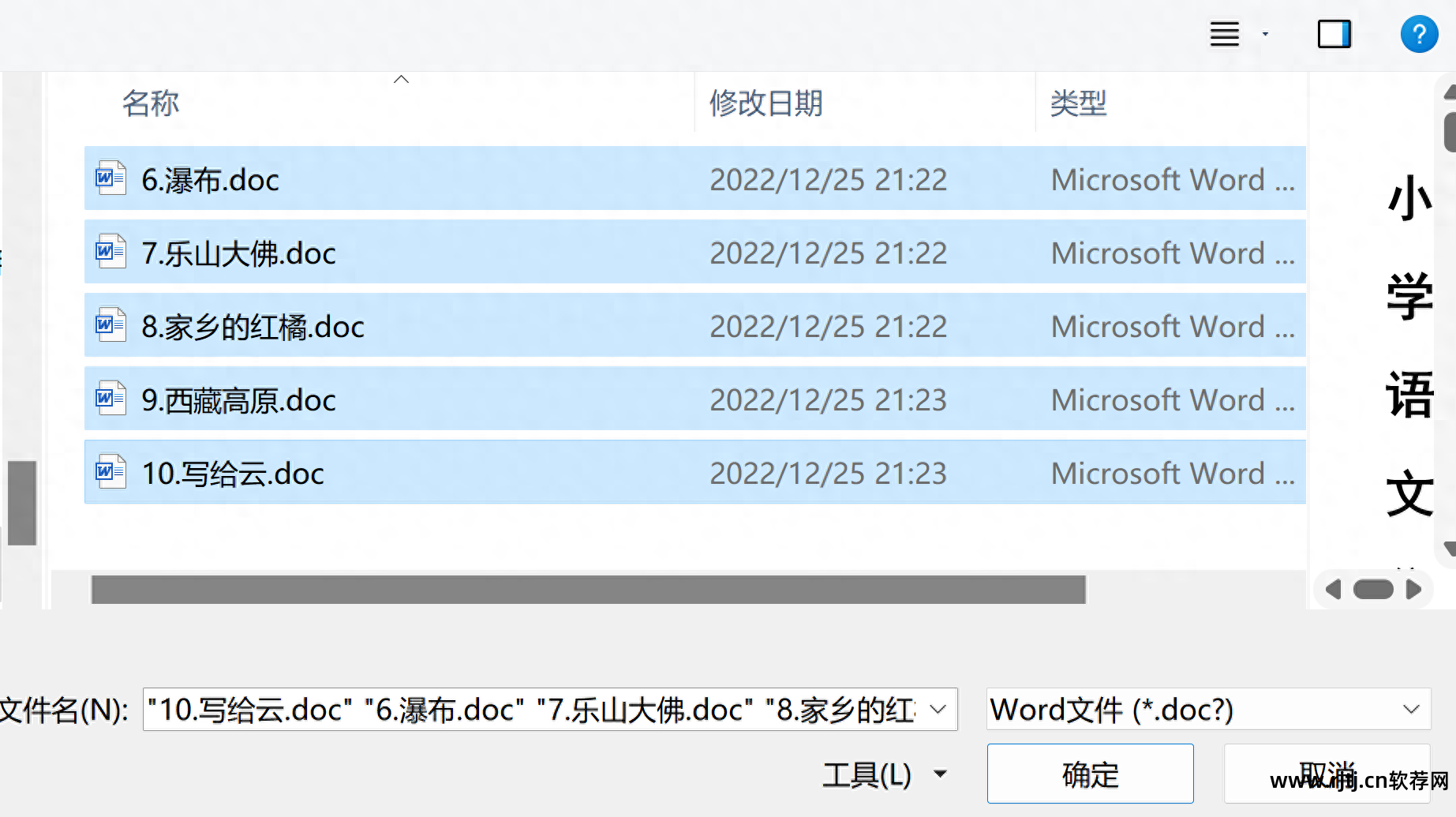This screenshot has width=1456, height=817.
Task: Click the list view layout icon
Action: (1224, 34)
